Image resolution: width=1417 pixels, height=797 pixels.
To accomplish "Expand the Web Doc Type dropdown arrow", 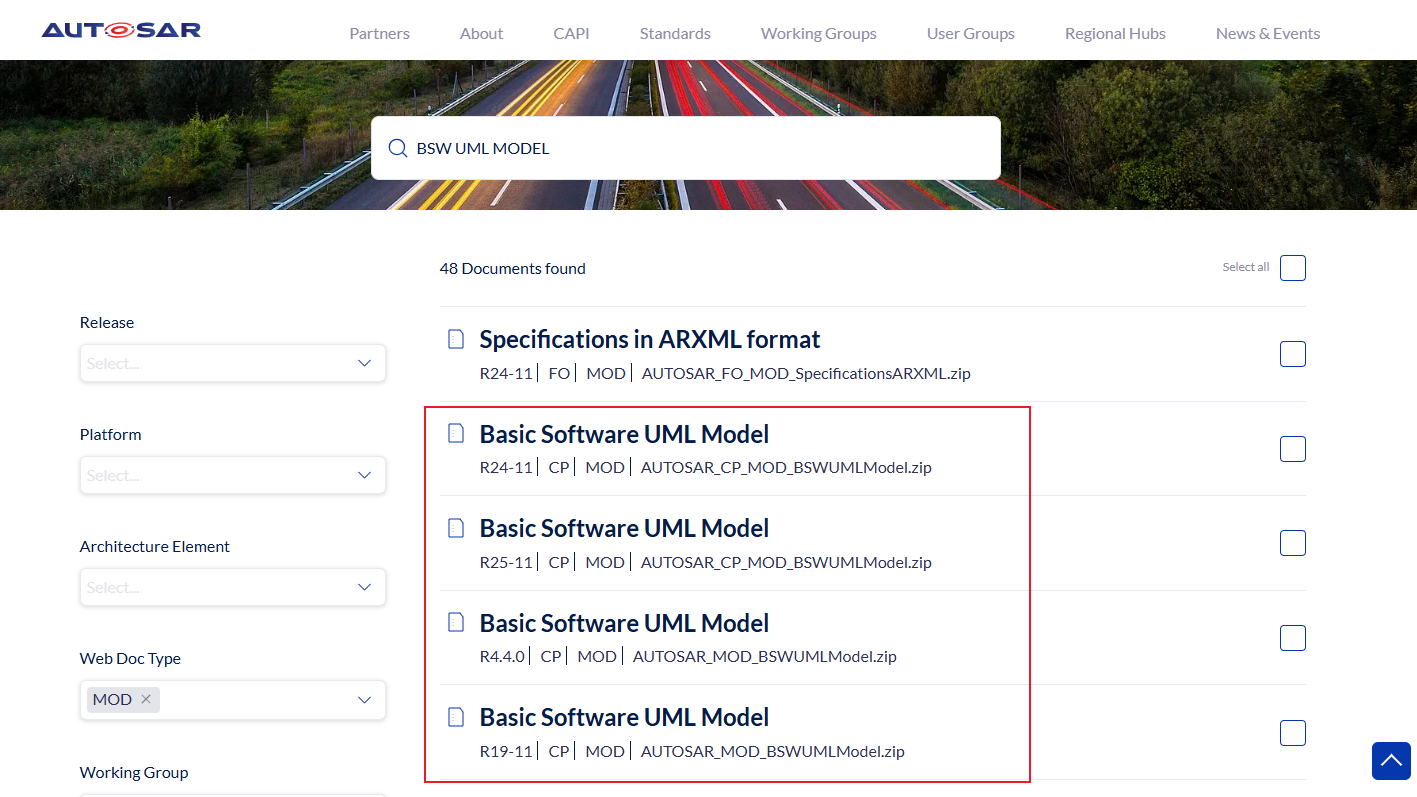I will tap(364, 700).
